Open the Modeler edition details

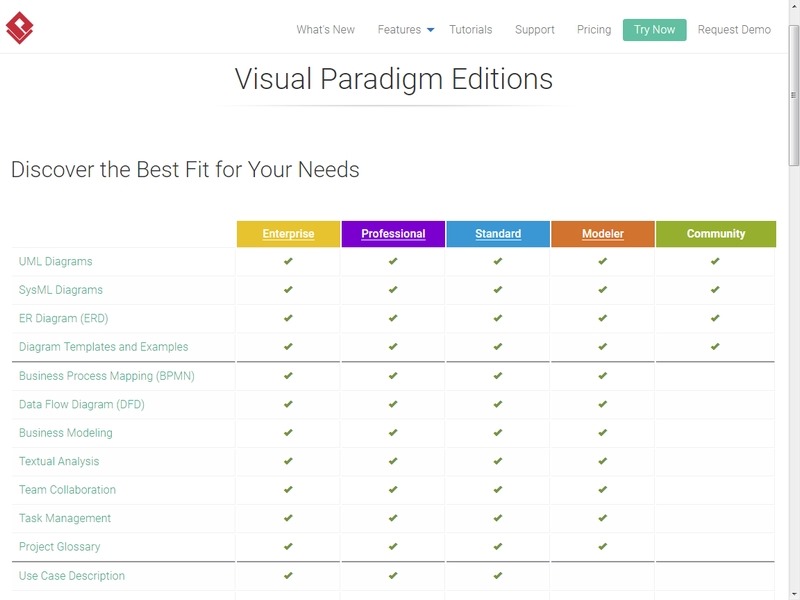click(x=603, y=232)
